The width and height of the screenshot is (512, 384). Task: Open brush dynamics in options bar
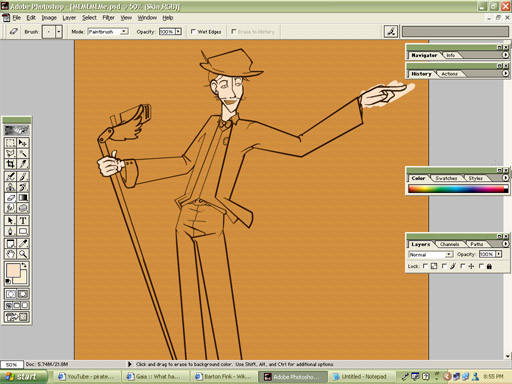[x=391, y=32]
